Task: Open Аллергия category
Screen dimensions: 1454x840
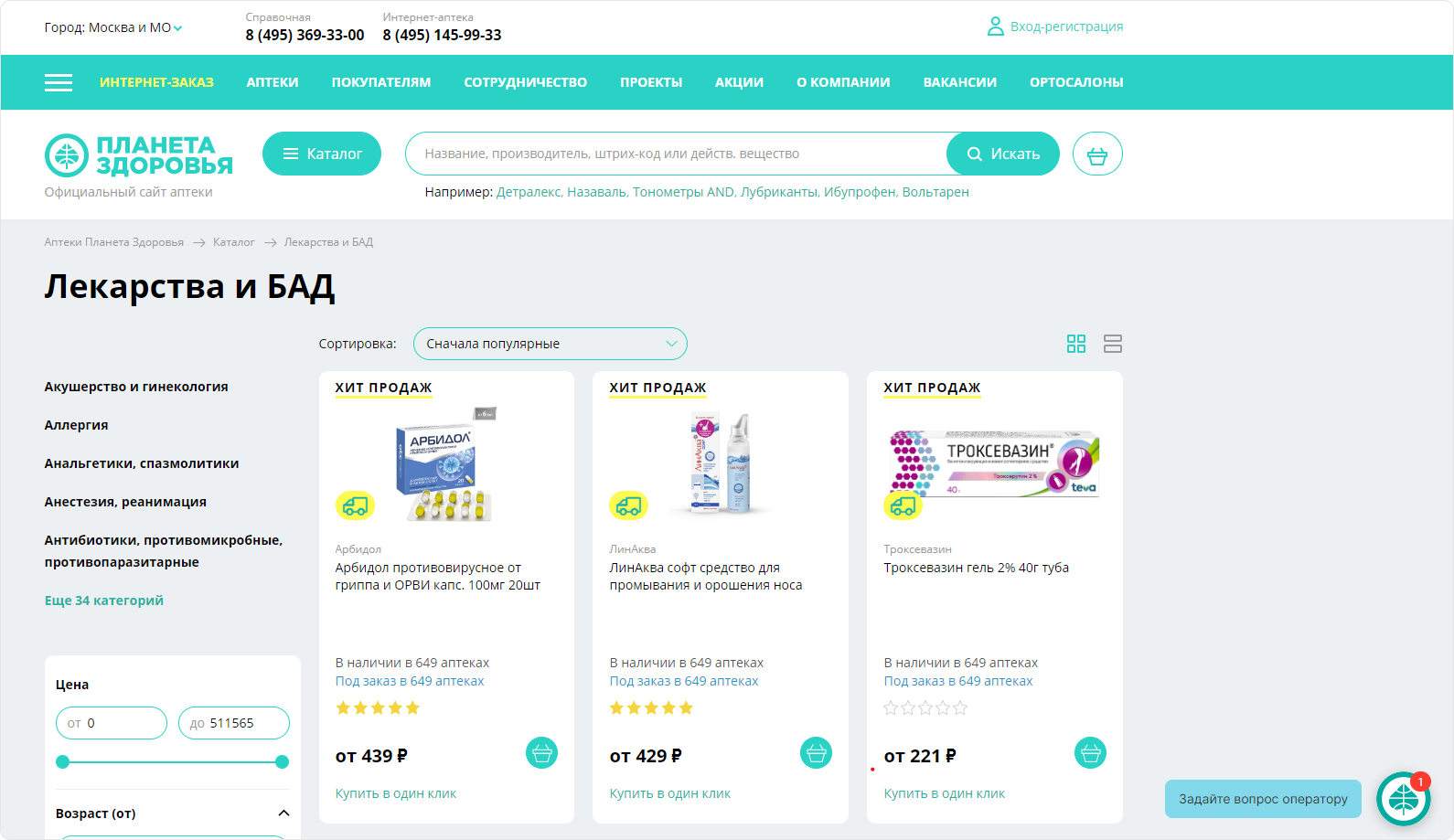Action: (77, 425)
